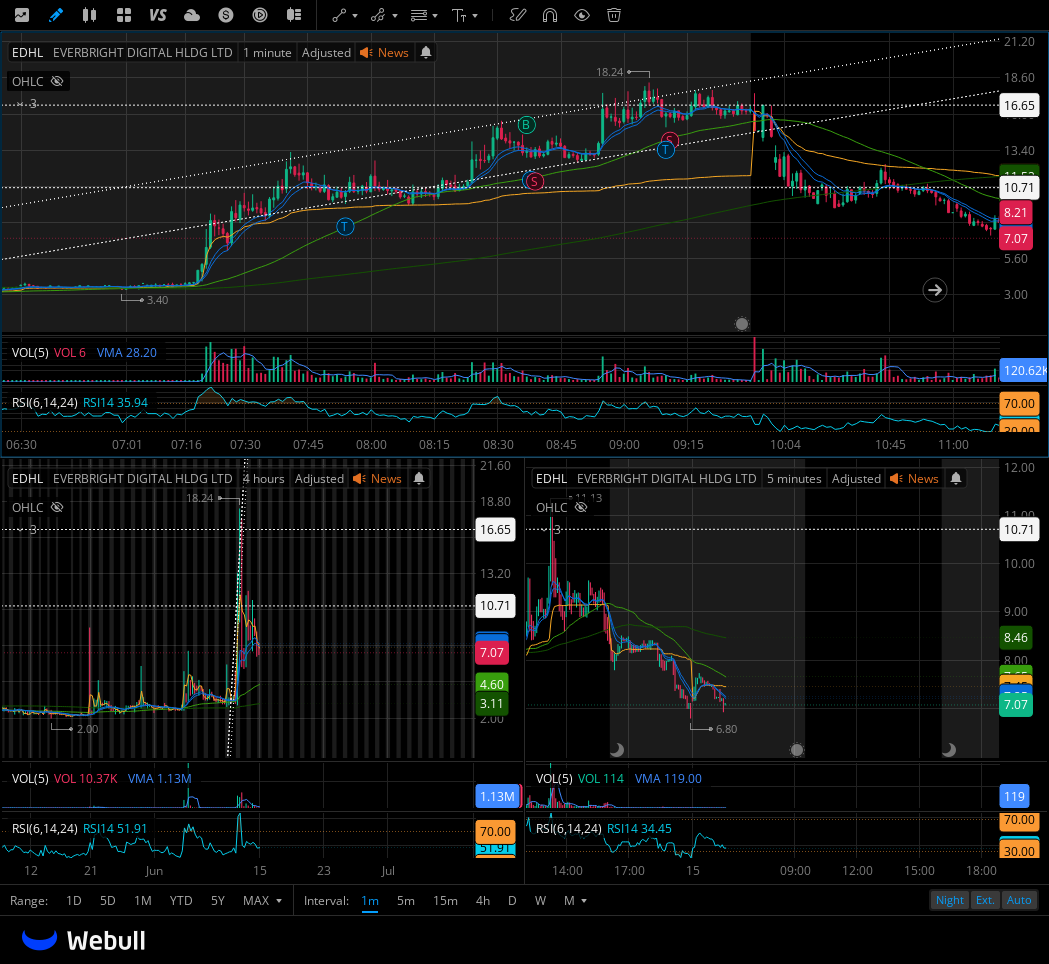
Task: Click the alert bell in 4 hours chart
Action: pos(419,478)
